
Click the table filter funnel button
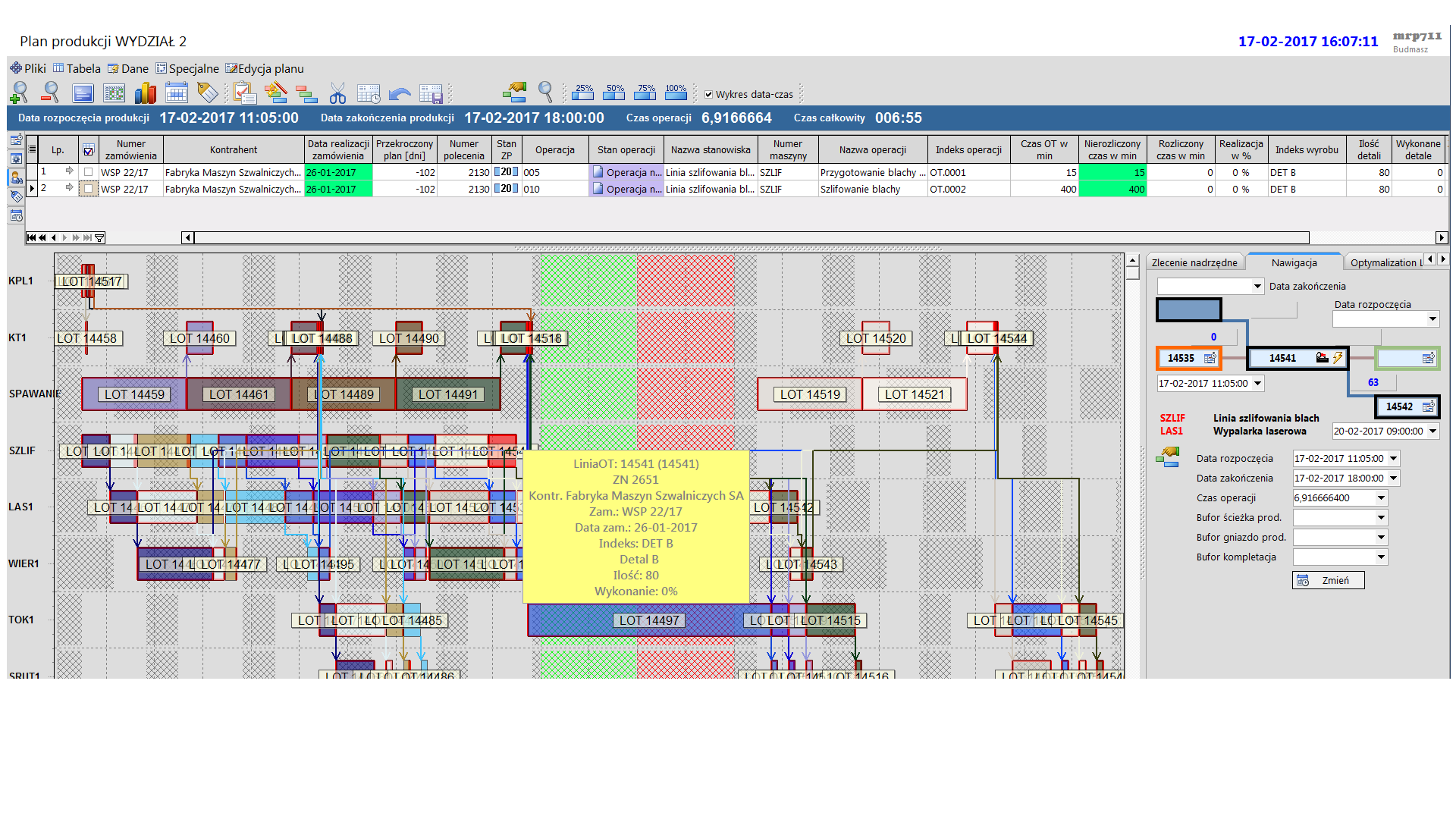pyautogui.click(x=99, y=237)
